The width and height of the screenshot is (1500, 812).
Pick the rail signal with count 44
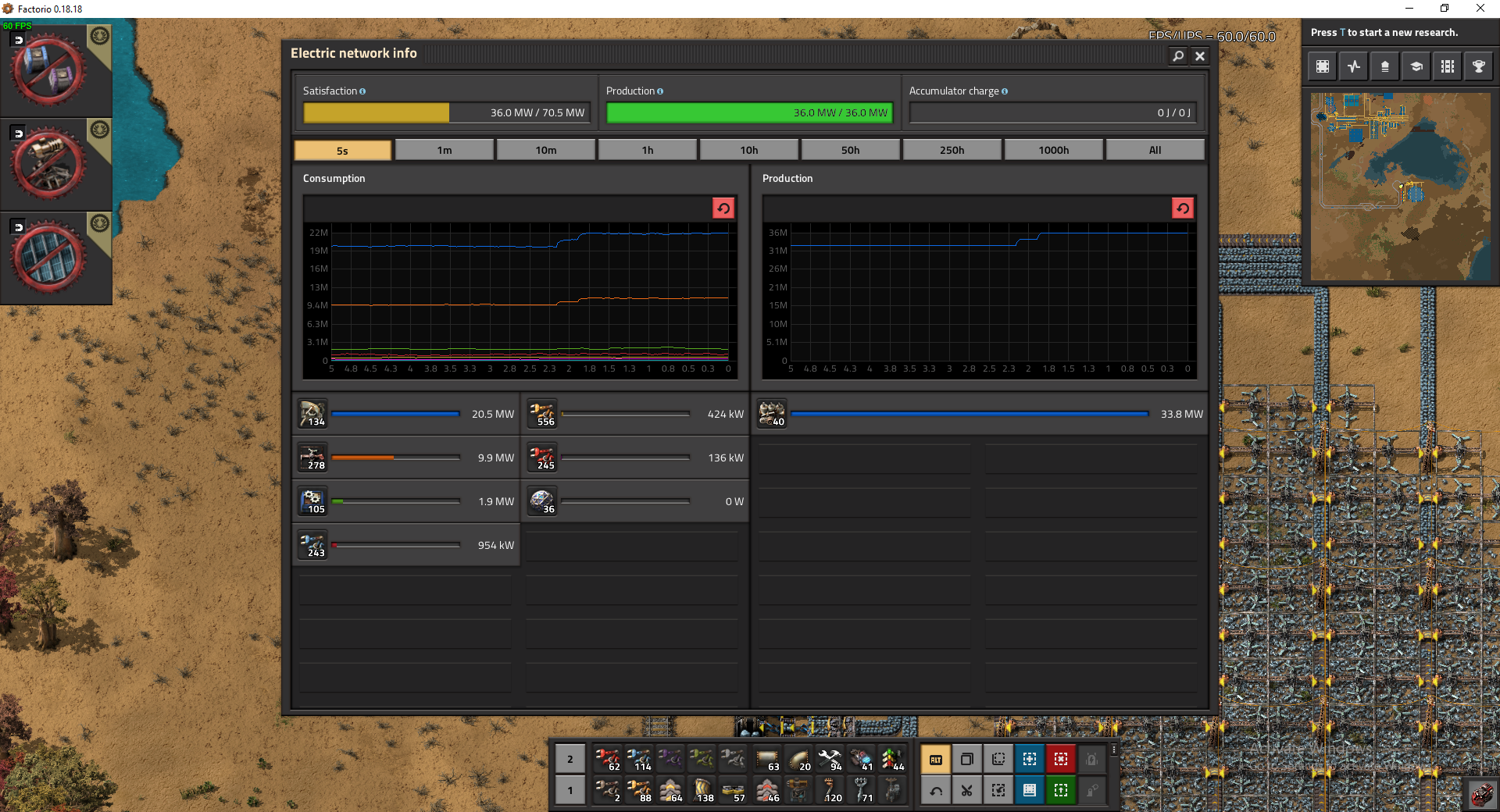coord(892,759)
